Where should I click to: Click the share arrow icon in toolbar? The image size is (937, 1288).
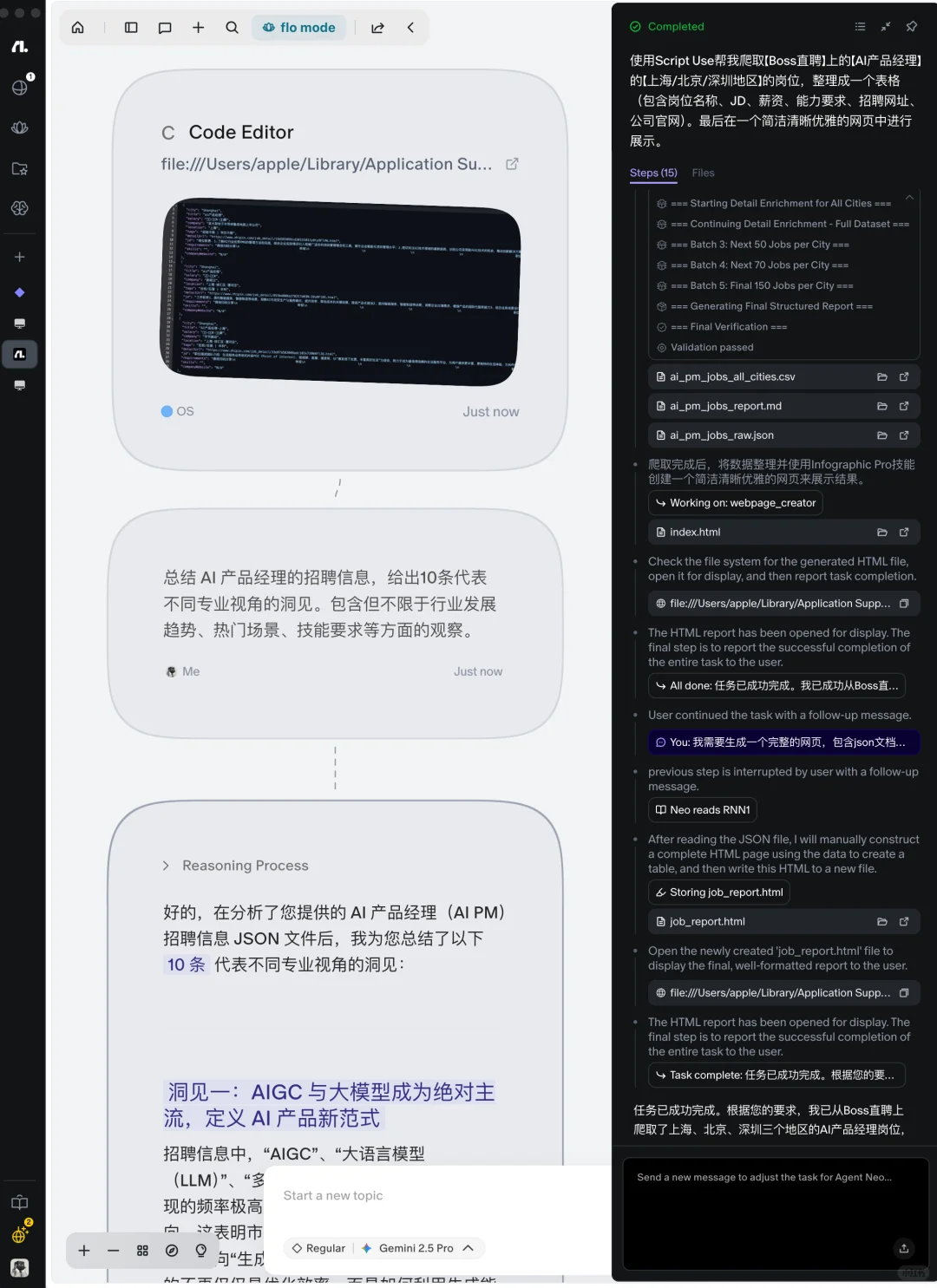pyautogui.click(x=377, y=28)
